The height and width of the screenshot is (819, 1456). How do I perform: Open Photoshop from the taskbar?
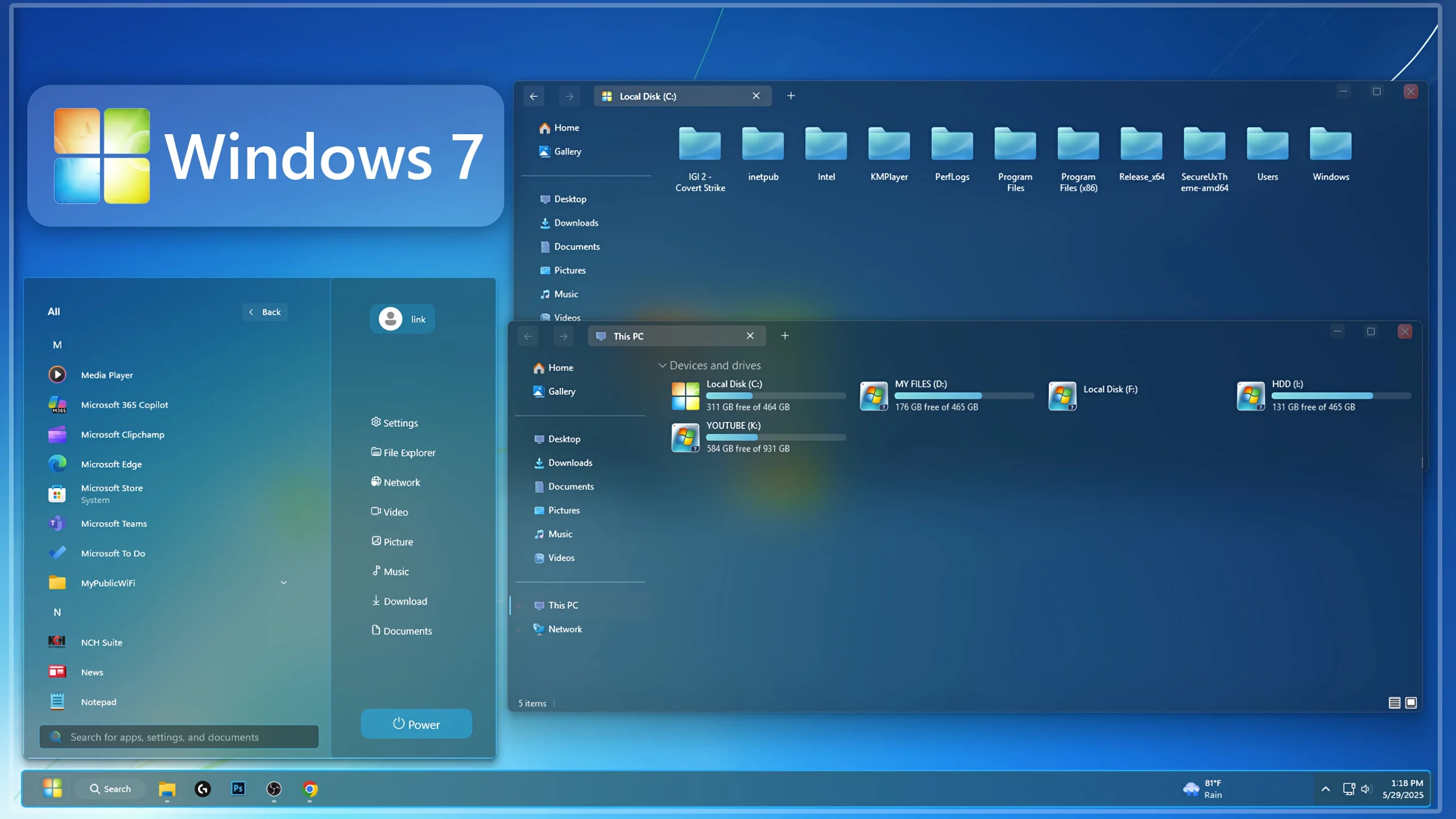(x=238, y=788)
